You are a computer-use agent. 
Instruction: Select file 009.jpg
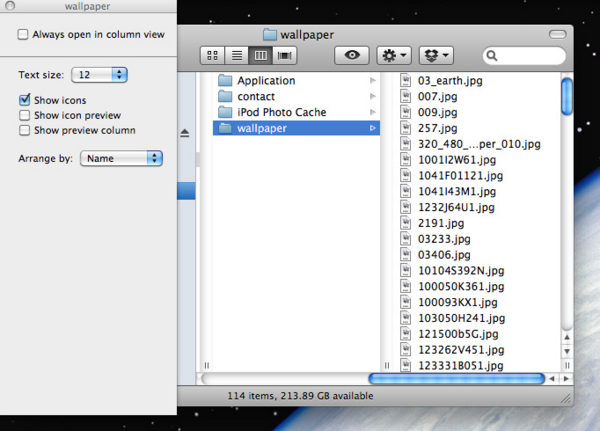[x=437, y=113]
